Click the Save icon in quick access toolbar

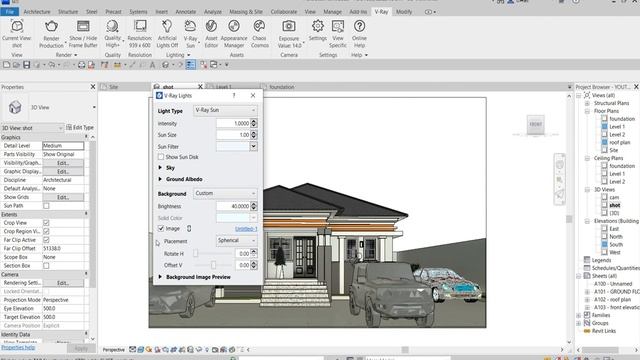click(x=27, y=64)
